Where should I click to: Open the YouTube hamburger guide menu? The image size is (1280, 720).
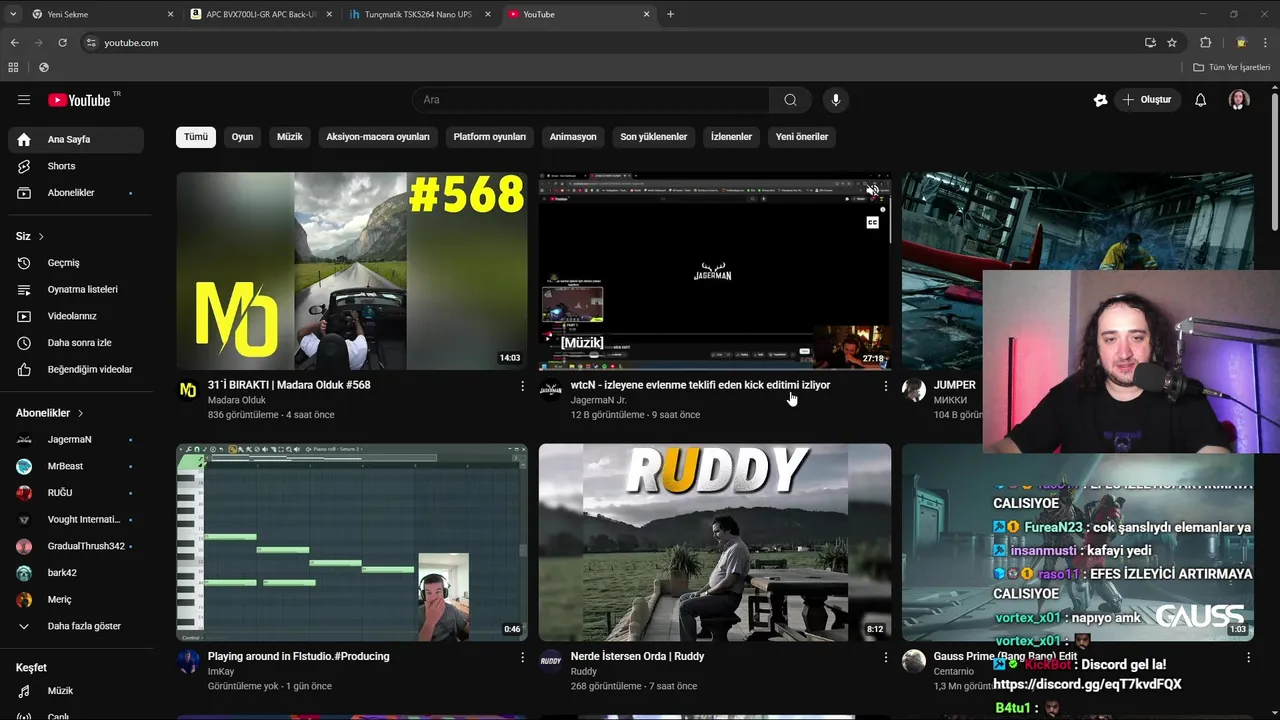click(x=24, y=100)
